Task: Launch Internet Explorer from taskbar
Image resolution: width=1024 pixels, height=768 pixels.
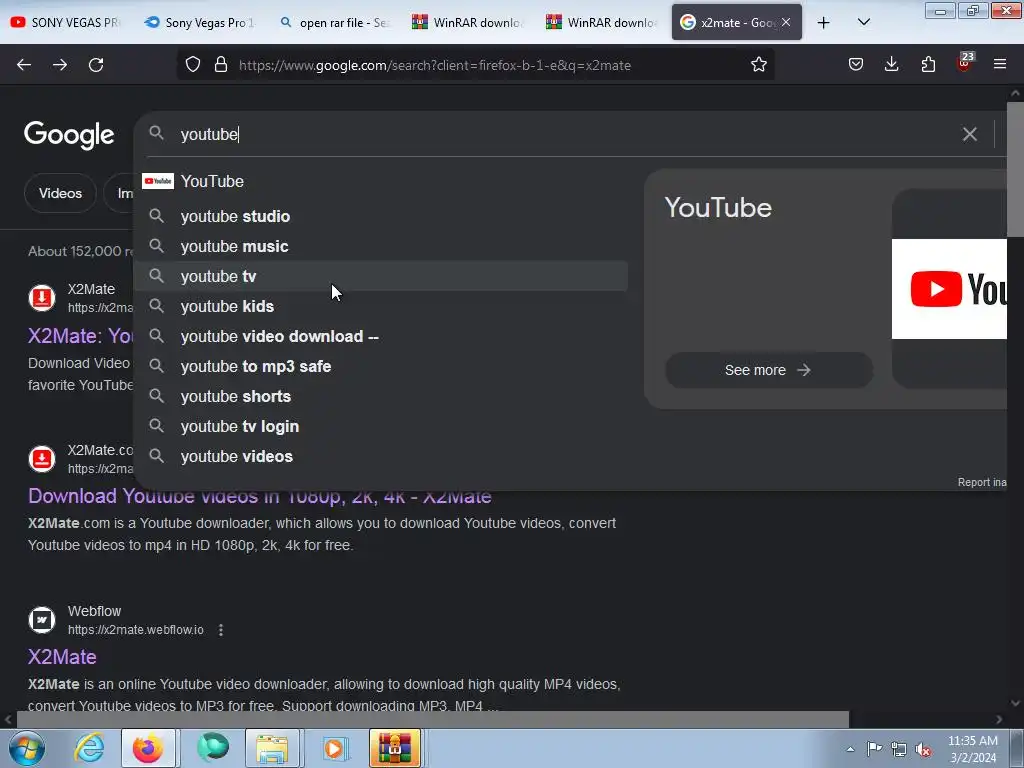Action: [89, 748]
